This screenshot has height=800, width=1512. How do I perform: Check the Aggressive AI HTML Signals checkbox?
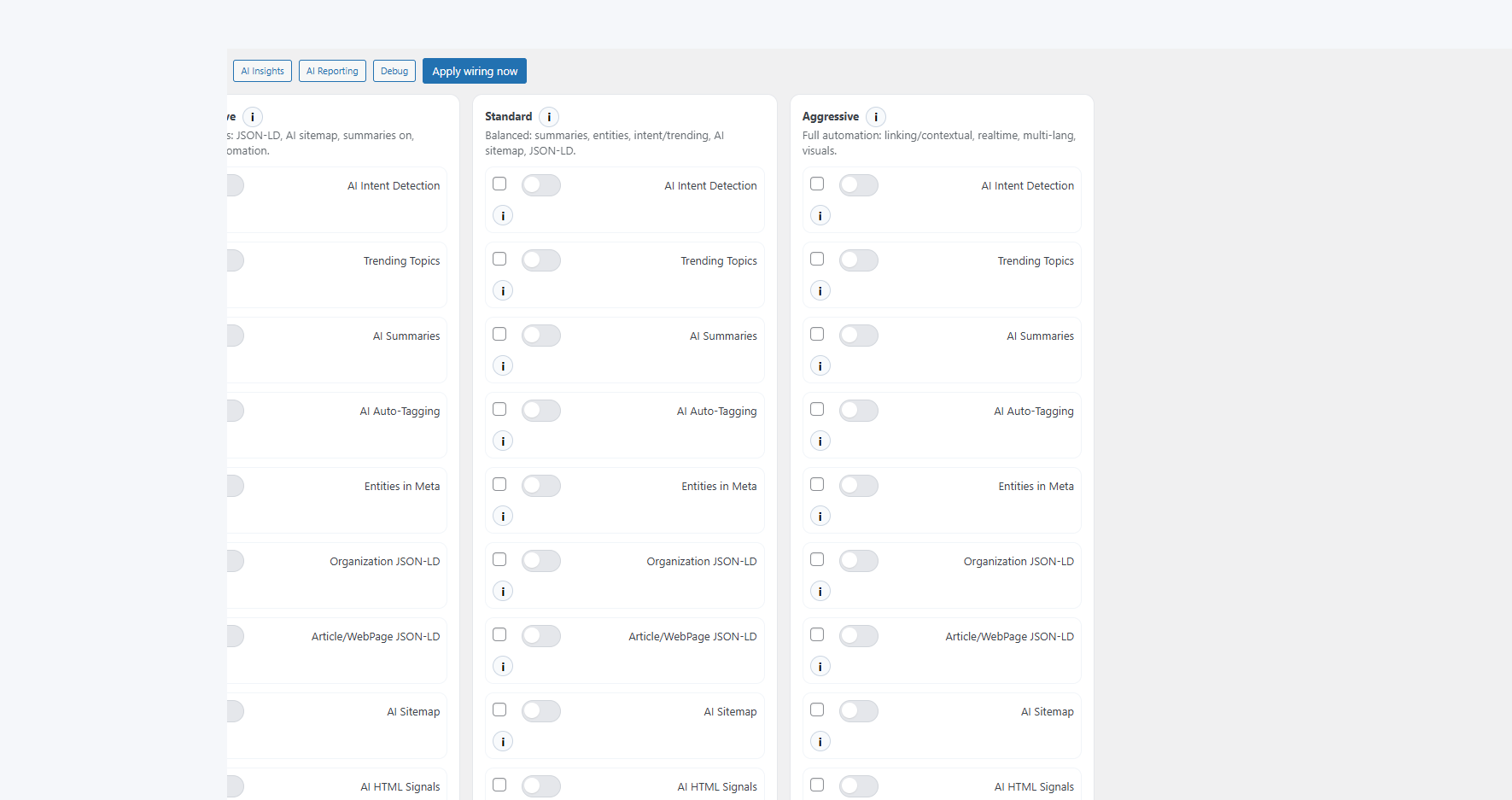(817, 785)
